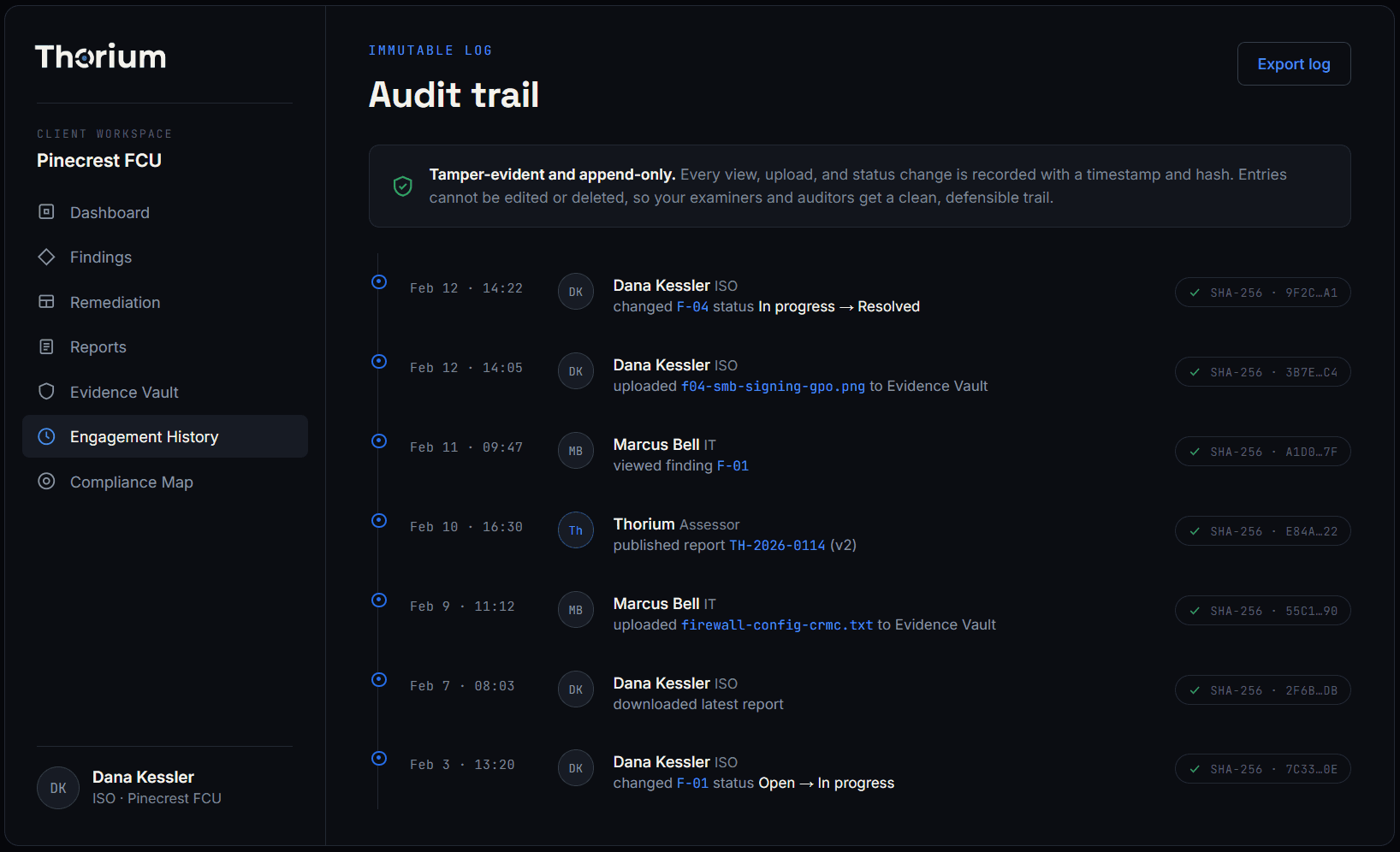1400x852 pixels.
Task: Click the Reports document icon
Action: tap(46, 346)
